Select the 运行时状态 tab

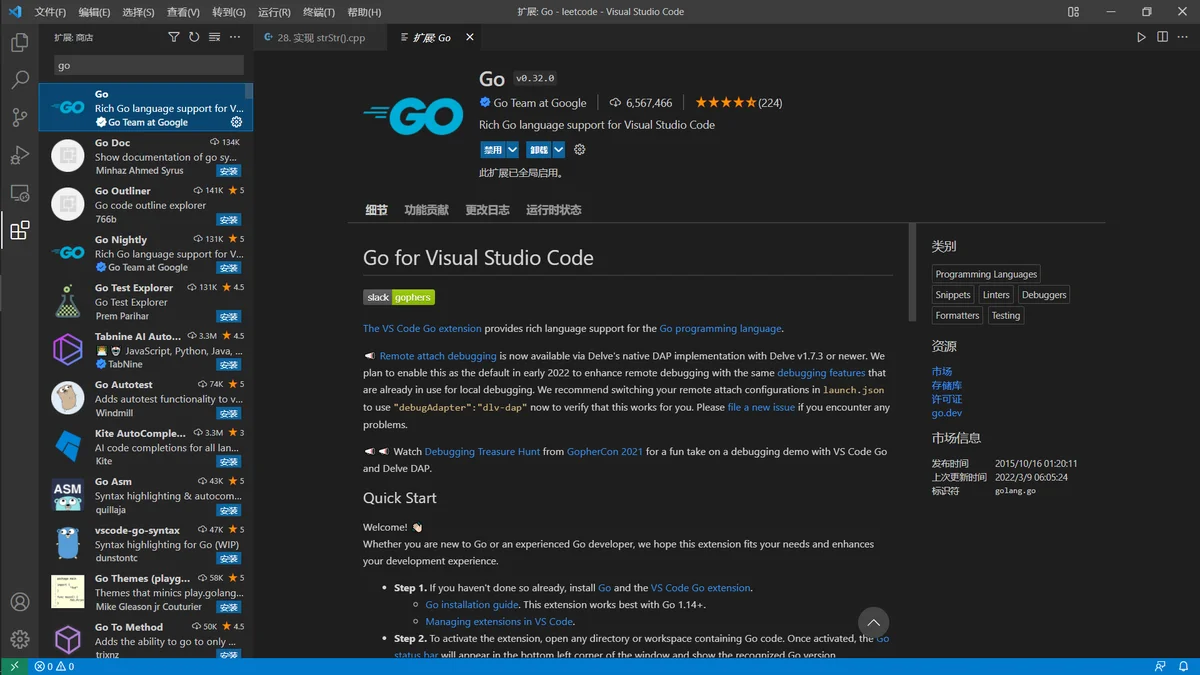point(554,210)
